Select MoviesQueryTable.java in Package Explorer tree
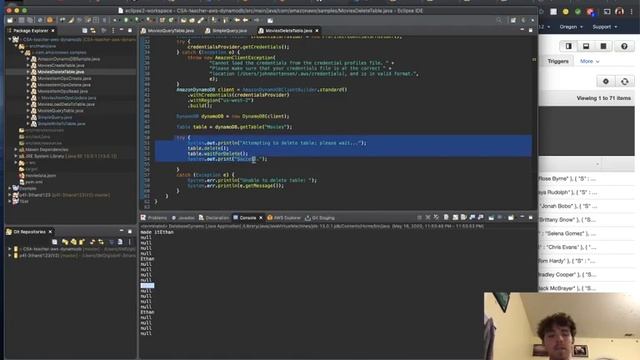Viewport: 640px width, 360px height. 60,111
